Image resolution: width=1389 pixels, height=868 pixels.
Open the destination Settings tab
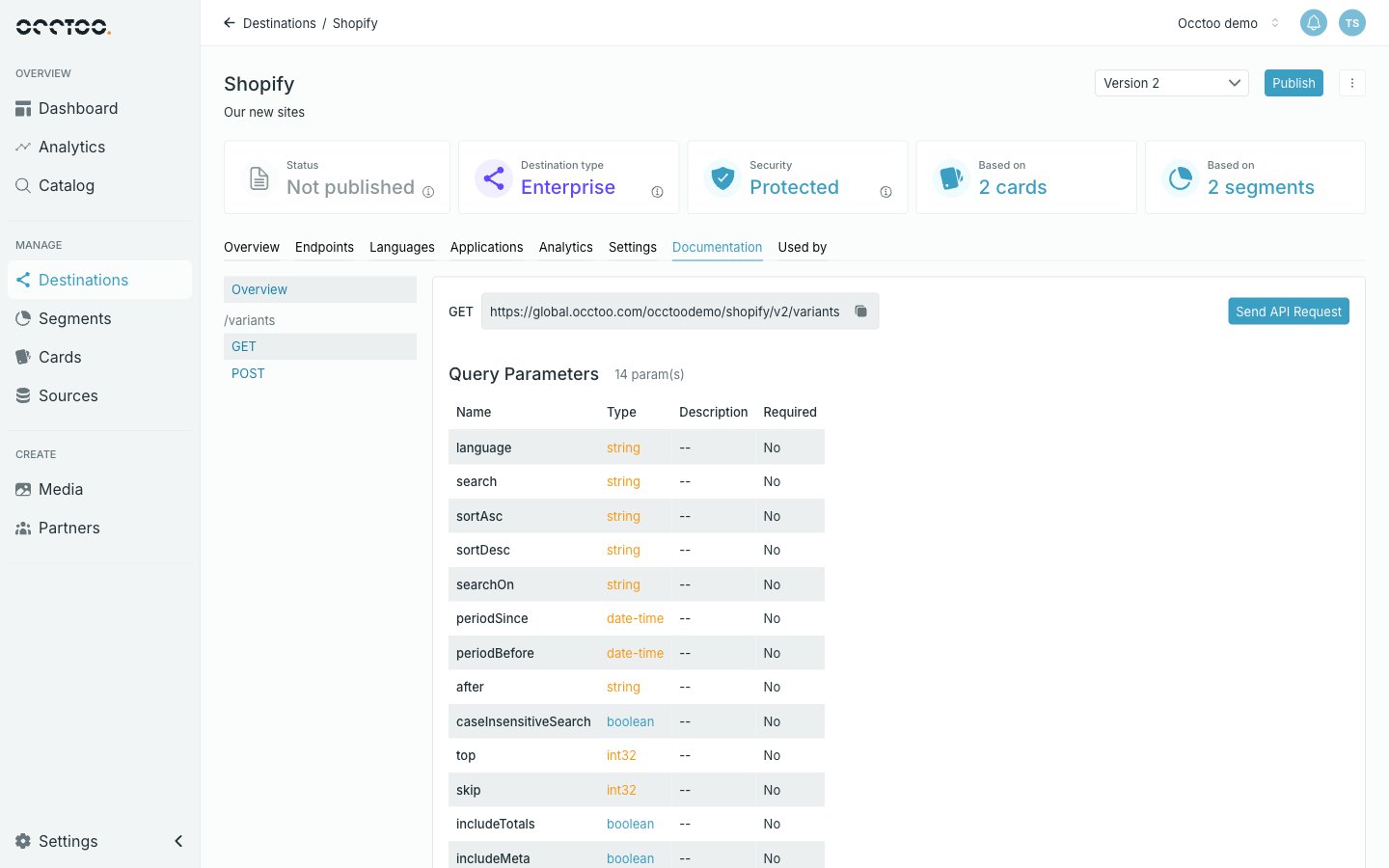633,248
